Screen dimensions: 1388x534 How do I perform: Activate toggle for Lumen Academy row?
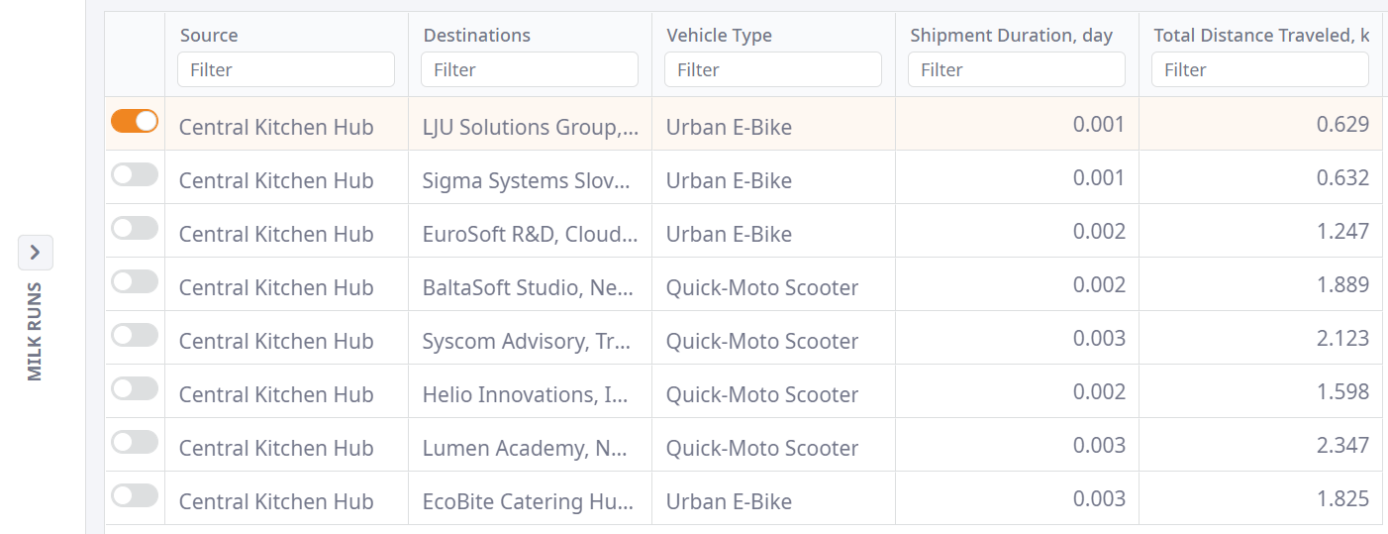click(x=135, y=442)
